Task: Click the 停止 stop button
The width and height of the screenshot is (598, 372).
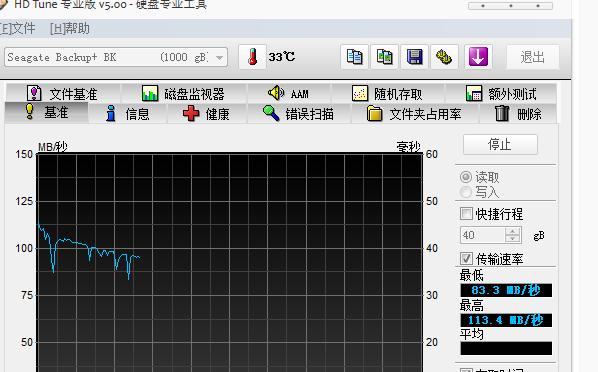Action: (x=500, y=145)
